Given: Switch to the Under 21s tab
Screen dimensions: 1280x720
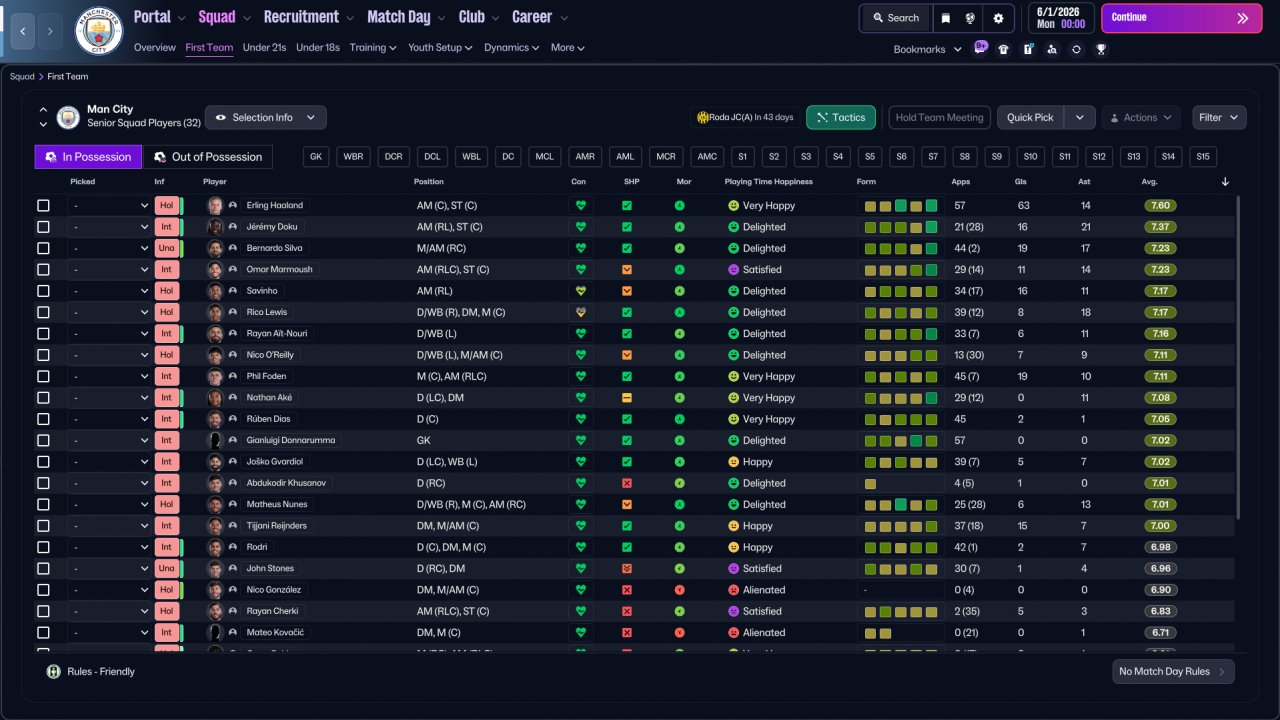Looking at the screenshot, I should tap(265, 47).
